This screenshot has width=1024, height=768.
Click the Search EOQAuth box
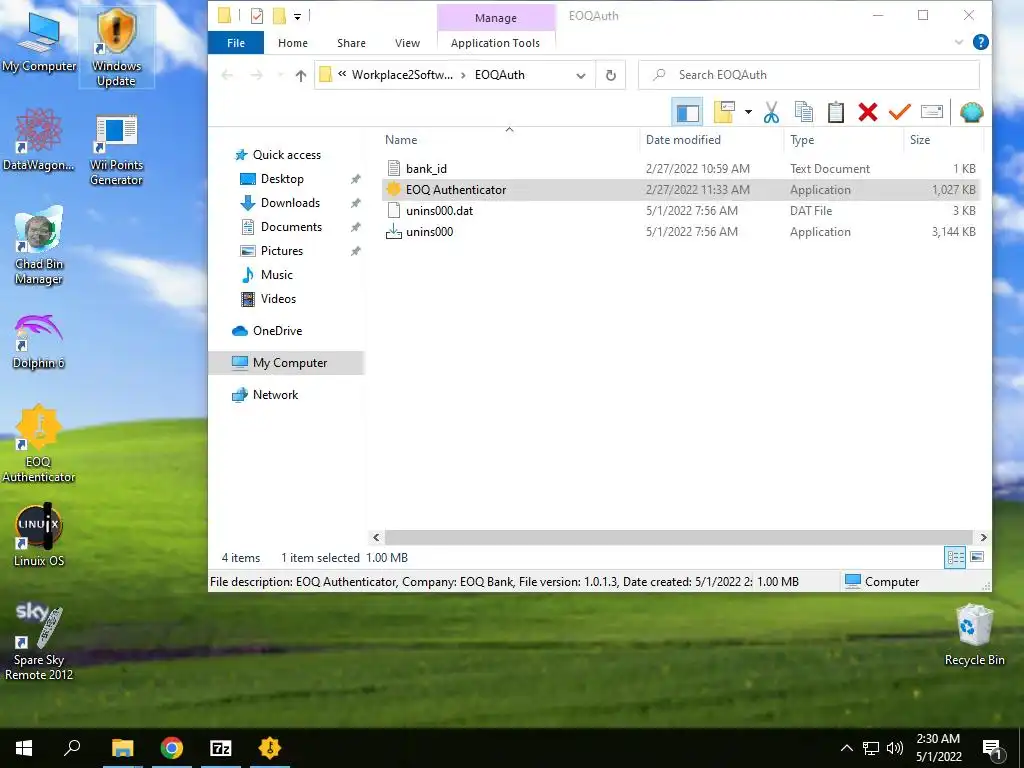[808, 75]
